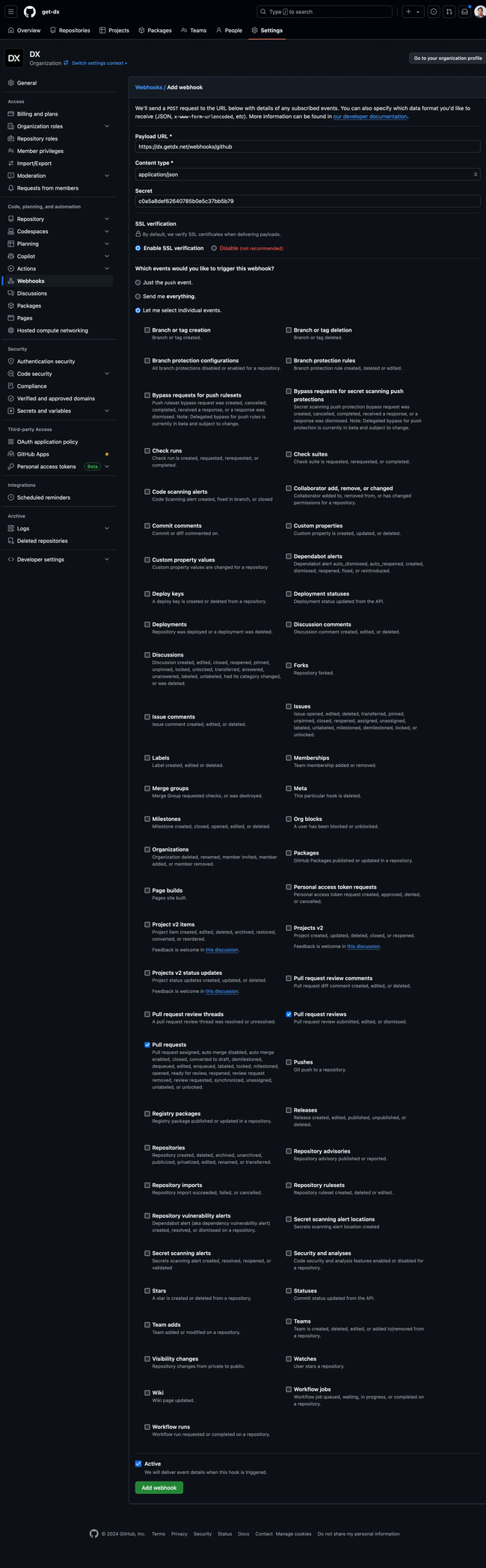The width and height of the screenshot is (486, 1568).
Task: Switch to the People tab
Action: 229,31
